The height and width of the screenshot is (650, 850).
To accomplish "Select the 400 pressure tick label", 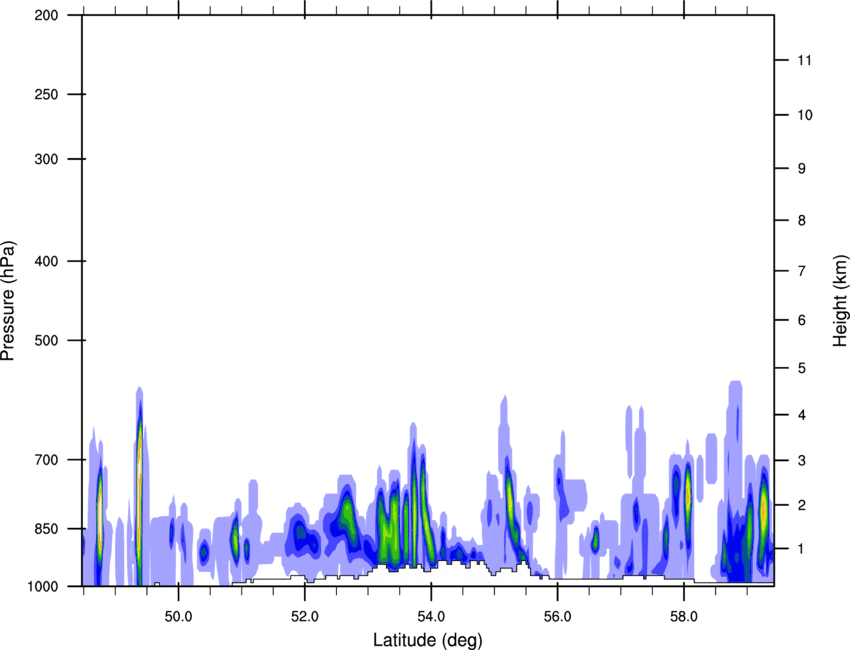I will click(47, 261).
